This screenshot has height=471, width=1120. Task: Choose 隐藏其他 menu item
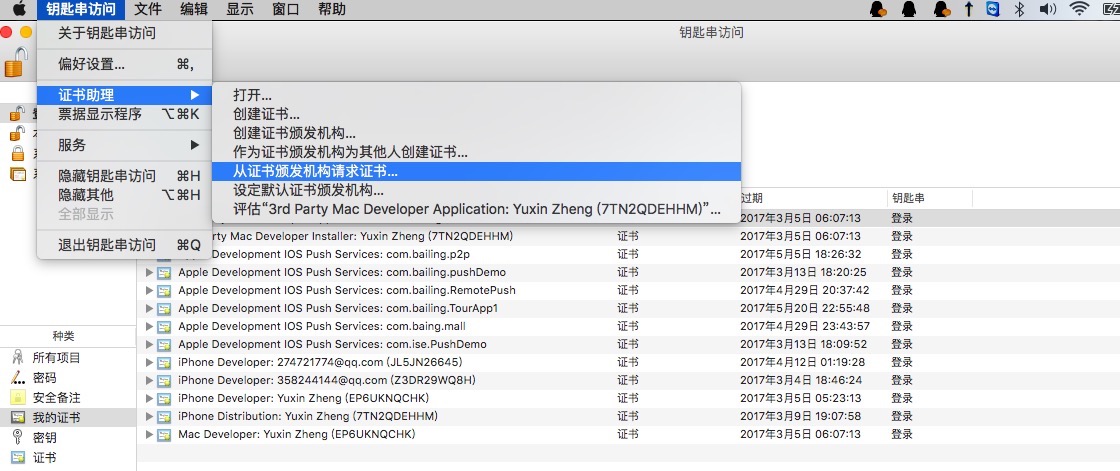[124, 194]
